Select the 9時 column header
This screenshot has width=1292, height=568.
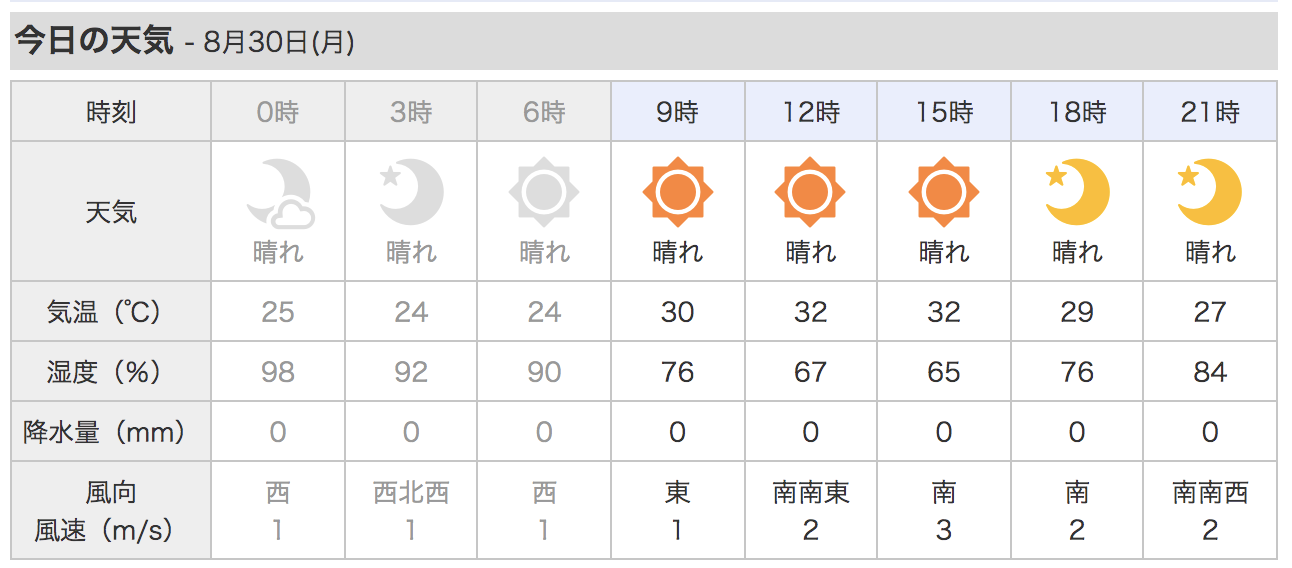coord(677,112)
